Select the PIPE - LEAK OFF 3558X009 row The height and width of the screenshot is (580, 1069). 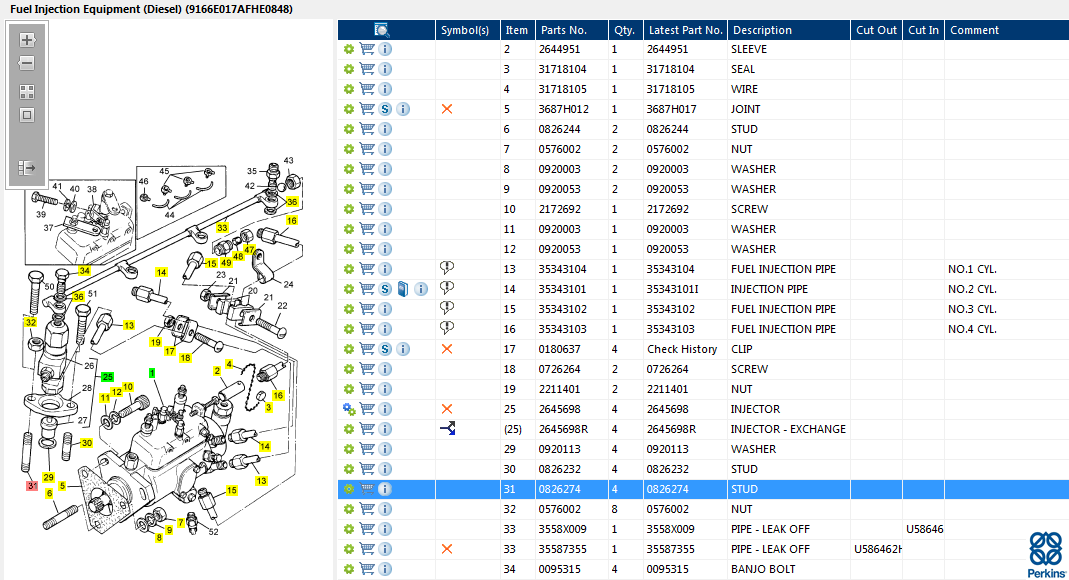(703, 529)
